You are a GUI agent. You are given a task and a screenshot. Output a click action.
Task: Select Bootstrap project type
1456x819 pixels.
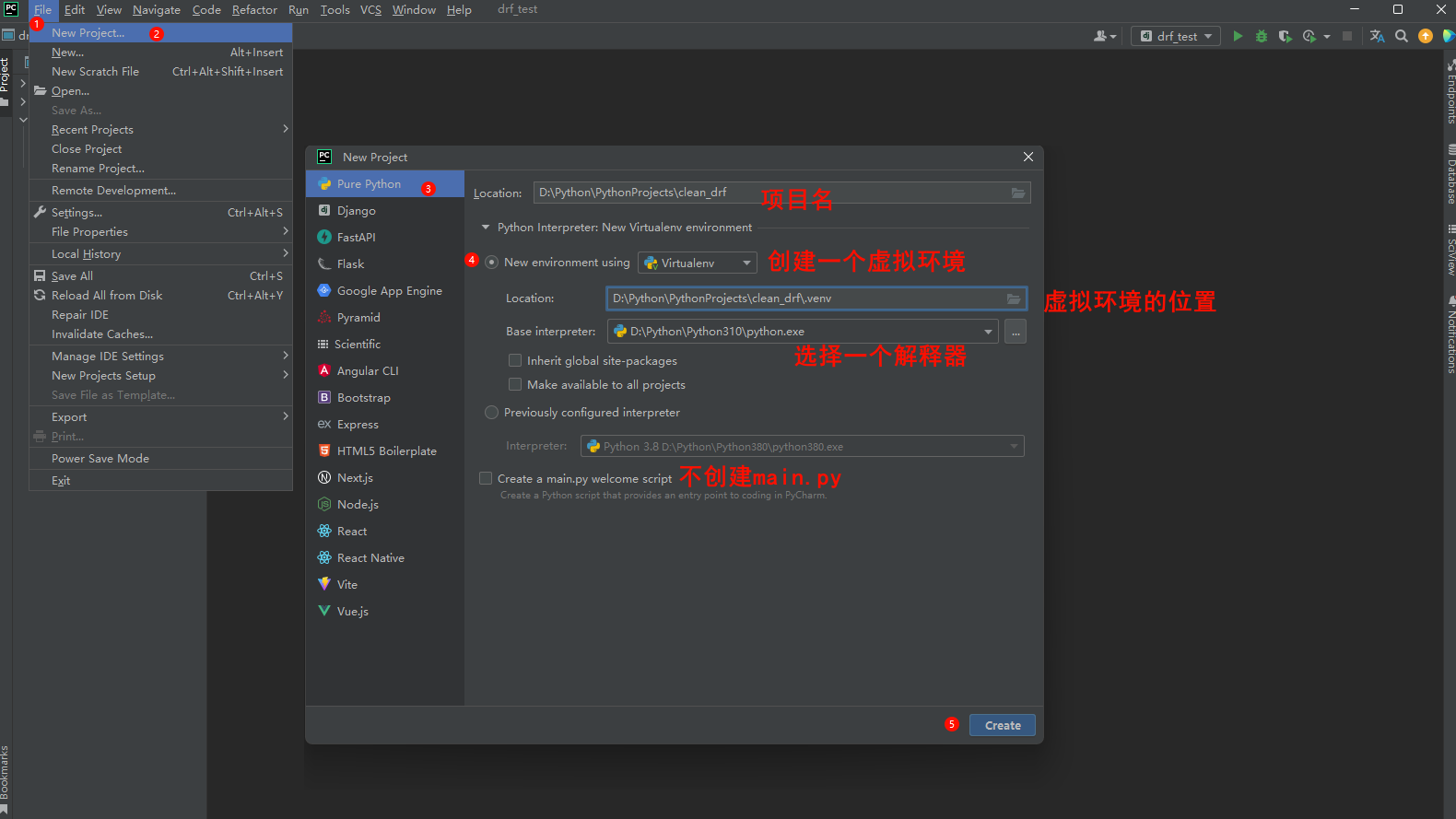point(385,397)
